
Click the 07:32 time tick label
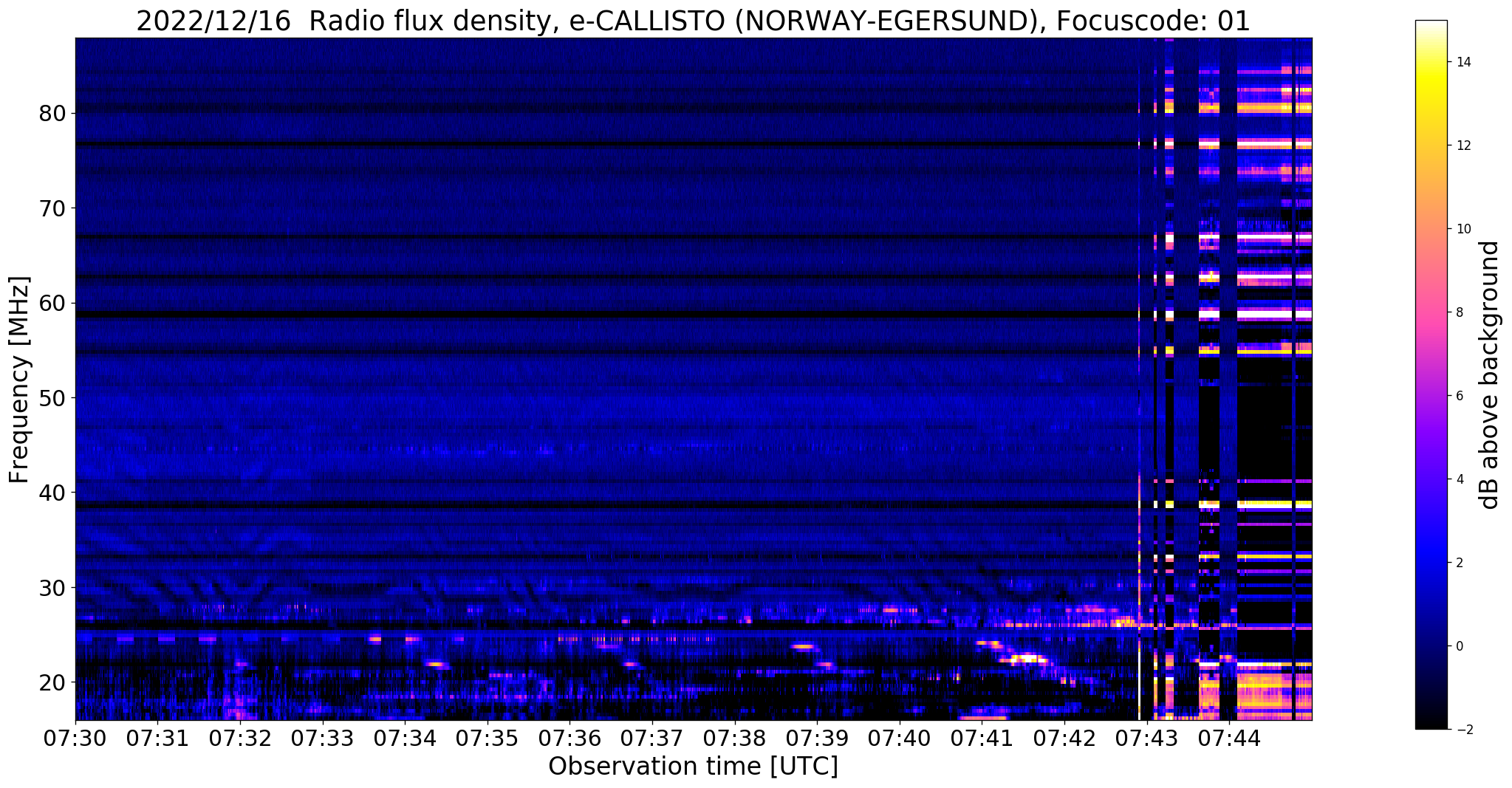240,738
